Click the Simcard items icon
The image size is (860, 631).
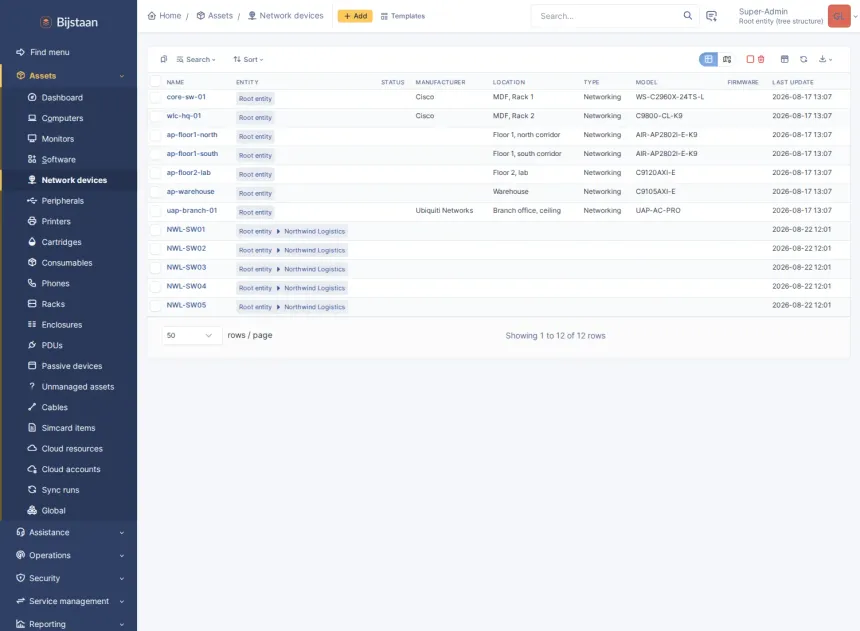pyautogui.click(x=32, y=427)
